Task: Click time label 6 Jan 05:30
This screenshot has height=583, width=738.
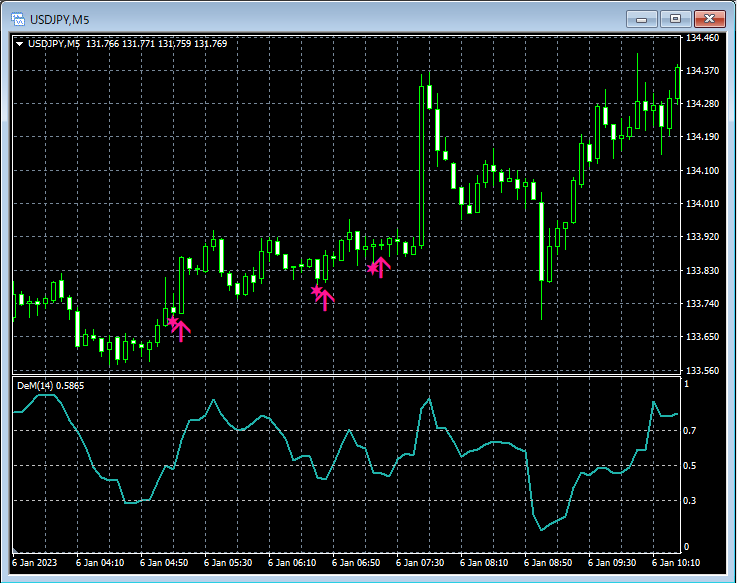Action: [228, 563]
